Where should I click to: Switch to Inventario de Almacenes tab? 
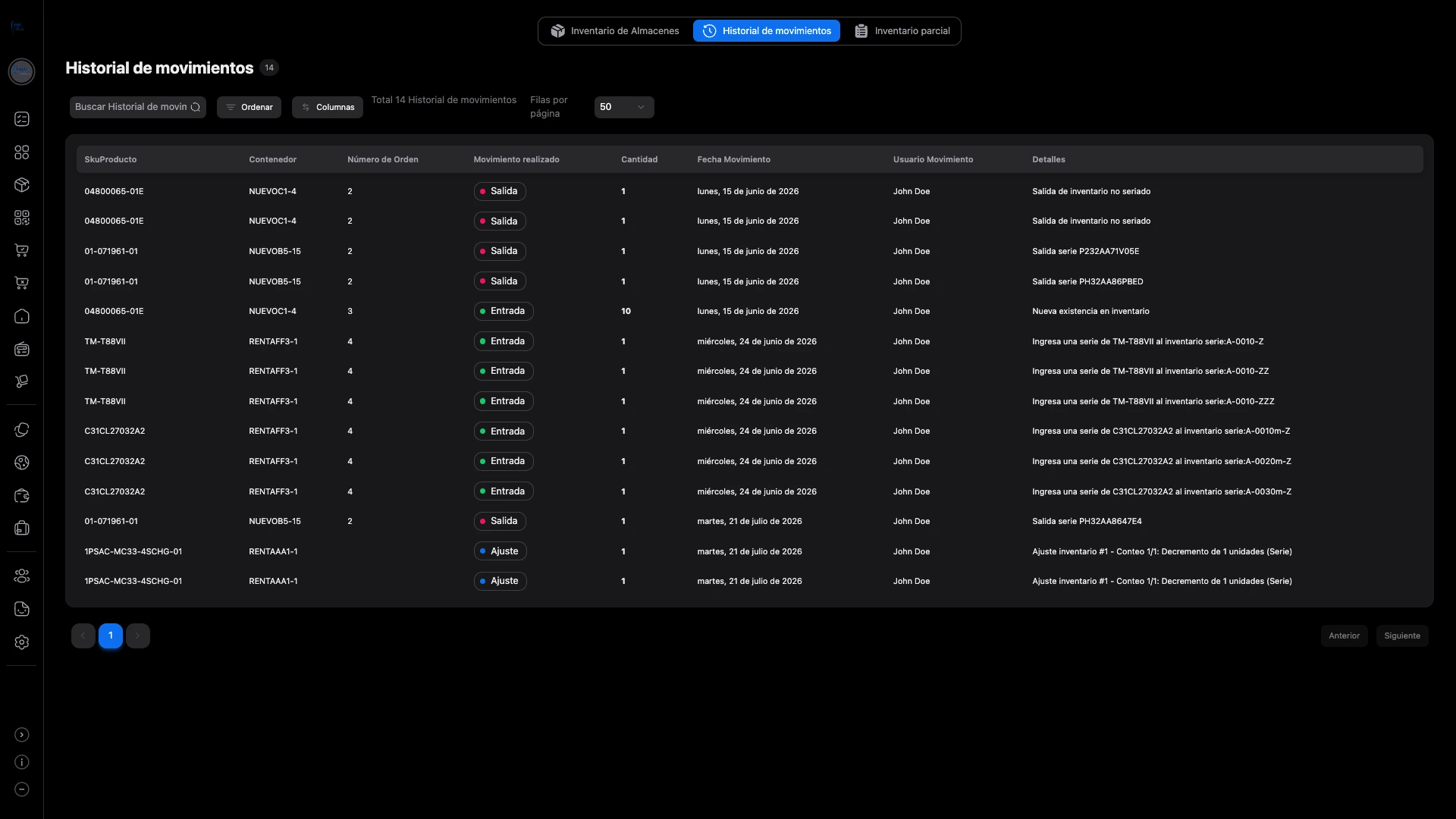point(615,31)
